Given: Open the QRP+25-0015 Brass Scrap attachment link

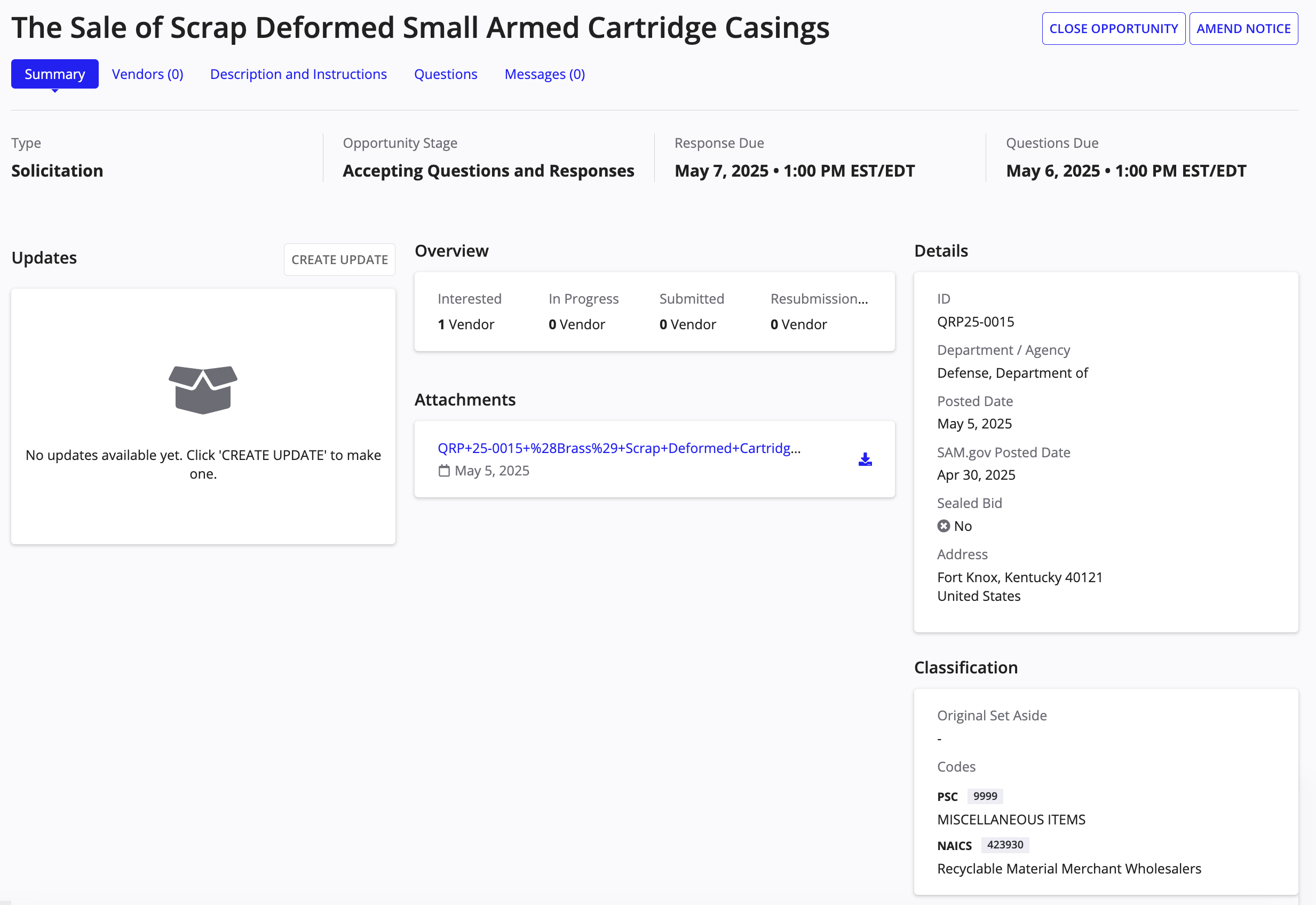Looking at the screenshot, I should [x=619, y=449].
